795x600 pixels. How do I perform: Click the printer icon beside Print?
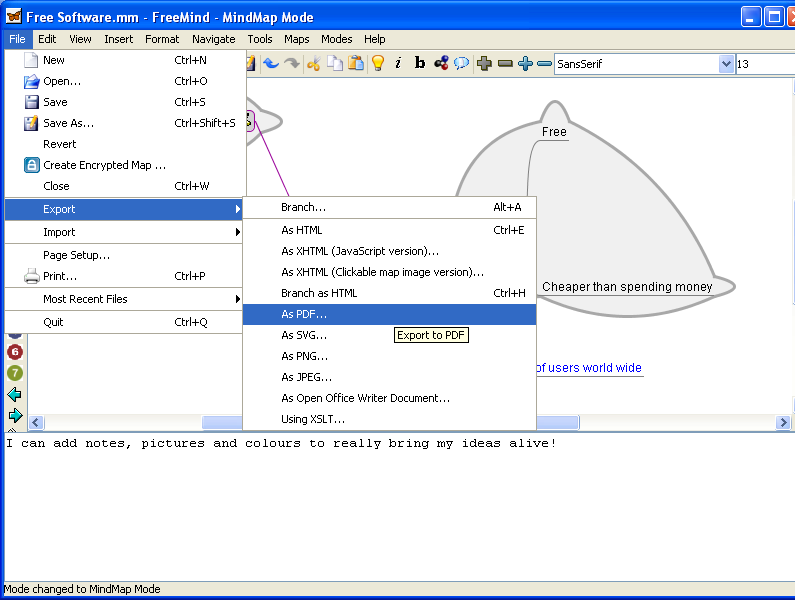[31, 276]
